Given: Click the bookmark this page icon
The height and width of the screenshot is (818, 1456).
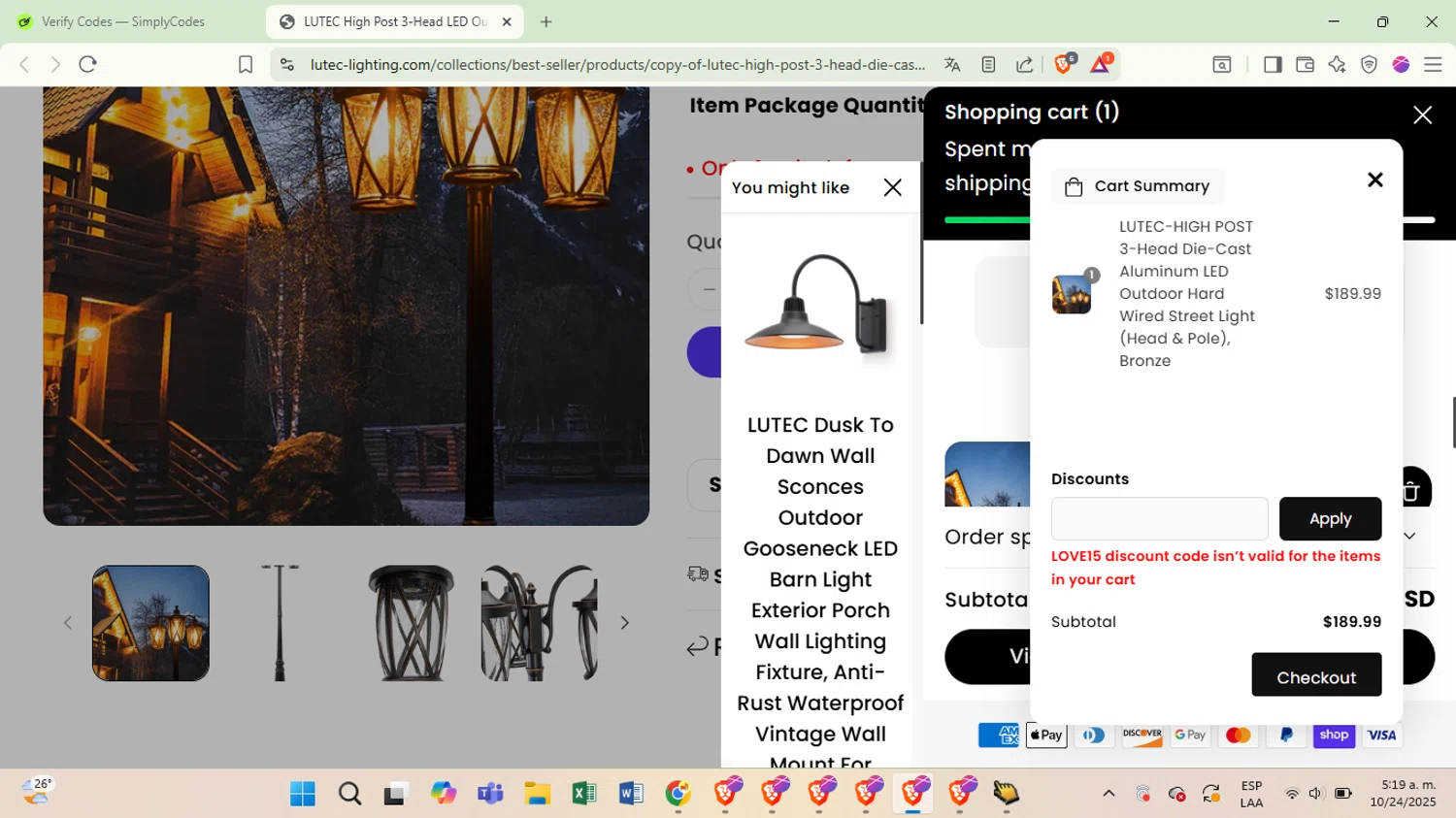Looking at the screenshot, I should 246,64.
